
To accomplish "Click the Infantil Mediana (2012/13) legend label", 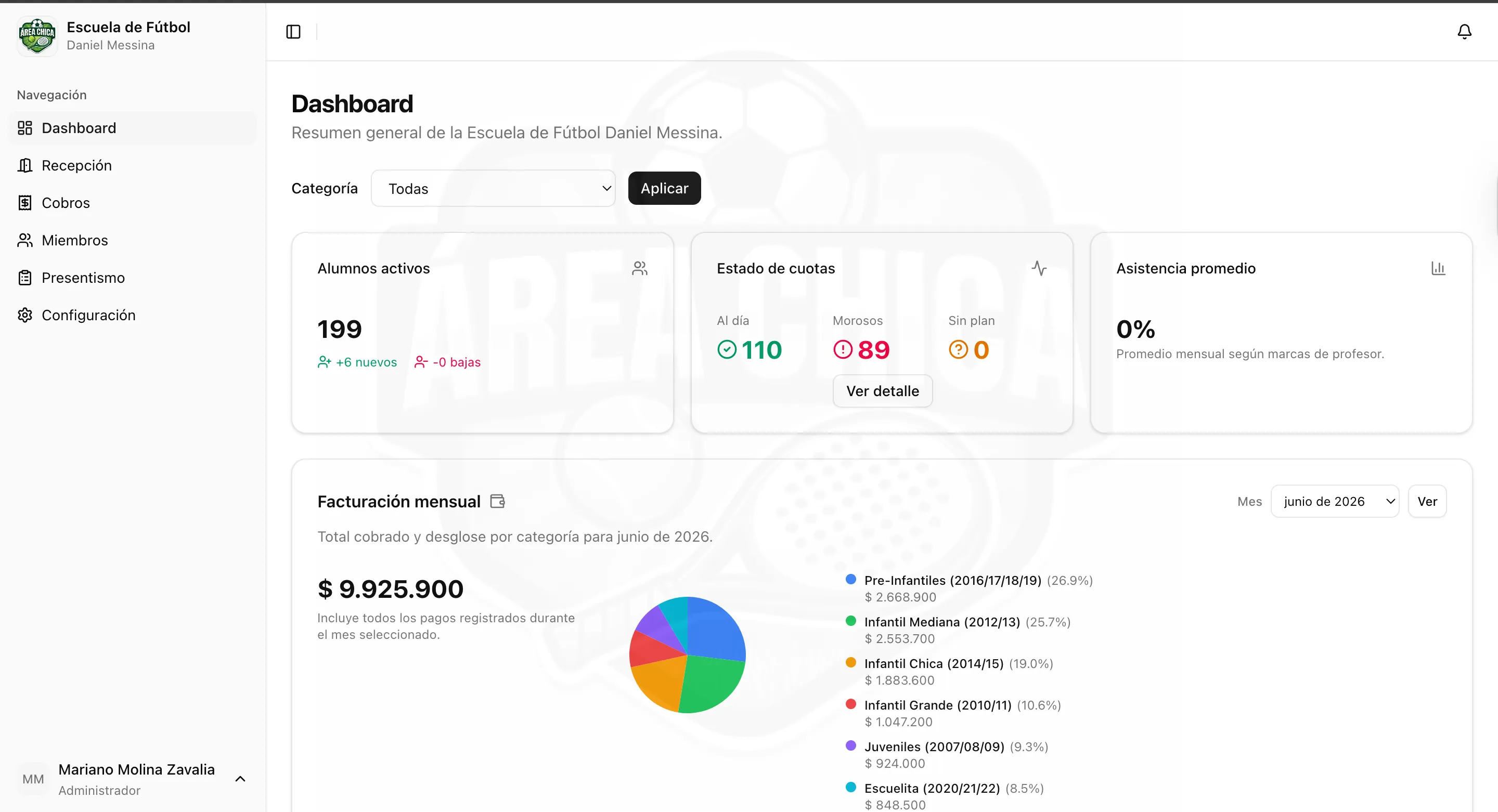I will tap(942, 622).
